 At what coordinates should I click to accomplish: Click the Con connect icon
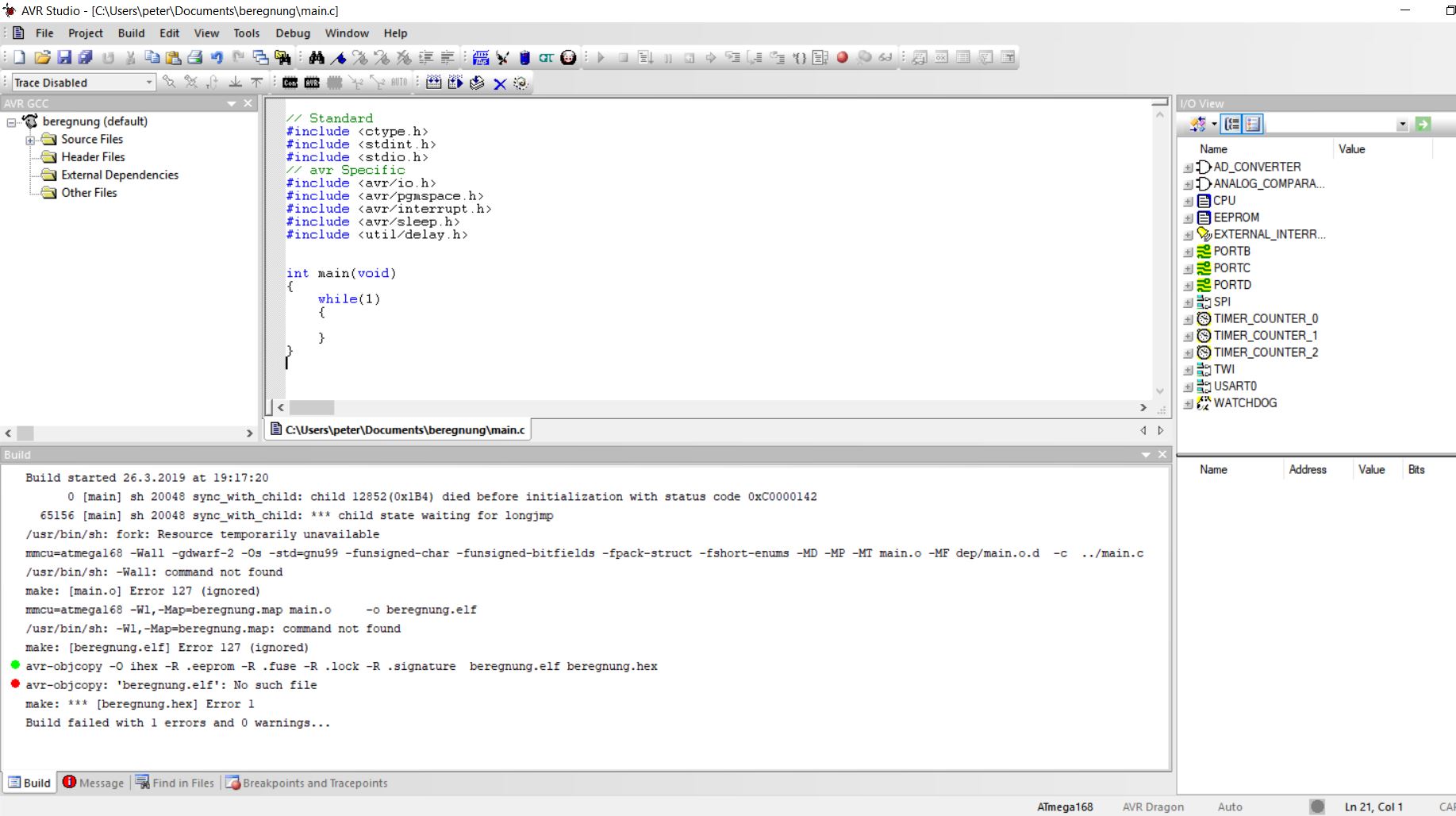point(290,83)
